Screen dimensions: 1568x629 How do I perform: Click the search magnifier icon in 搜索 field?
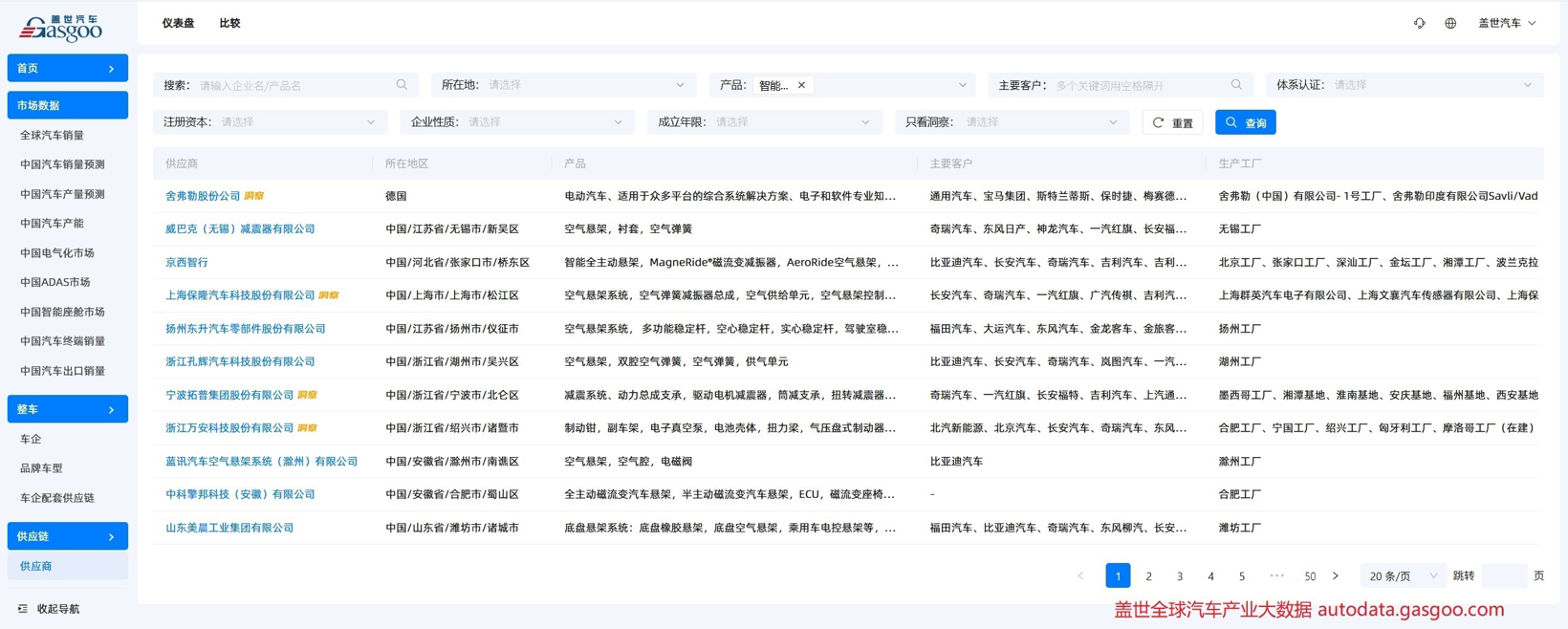[402, 85]
